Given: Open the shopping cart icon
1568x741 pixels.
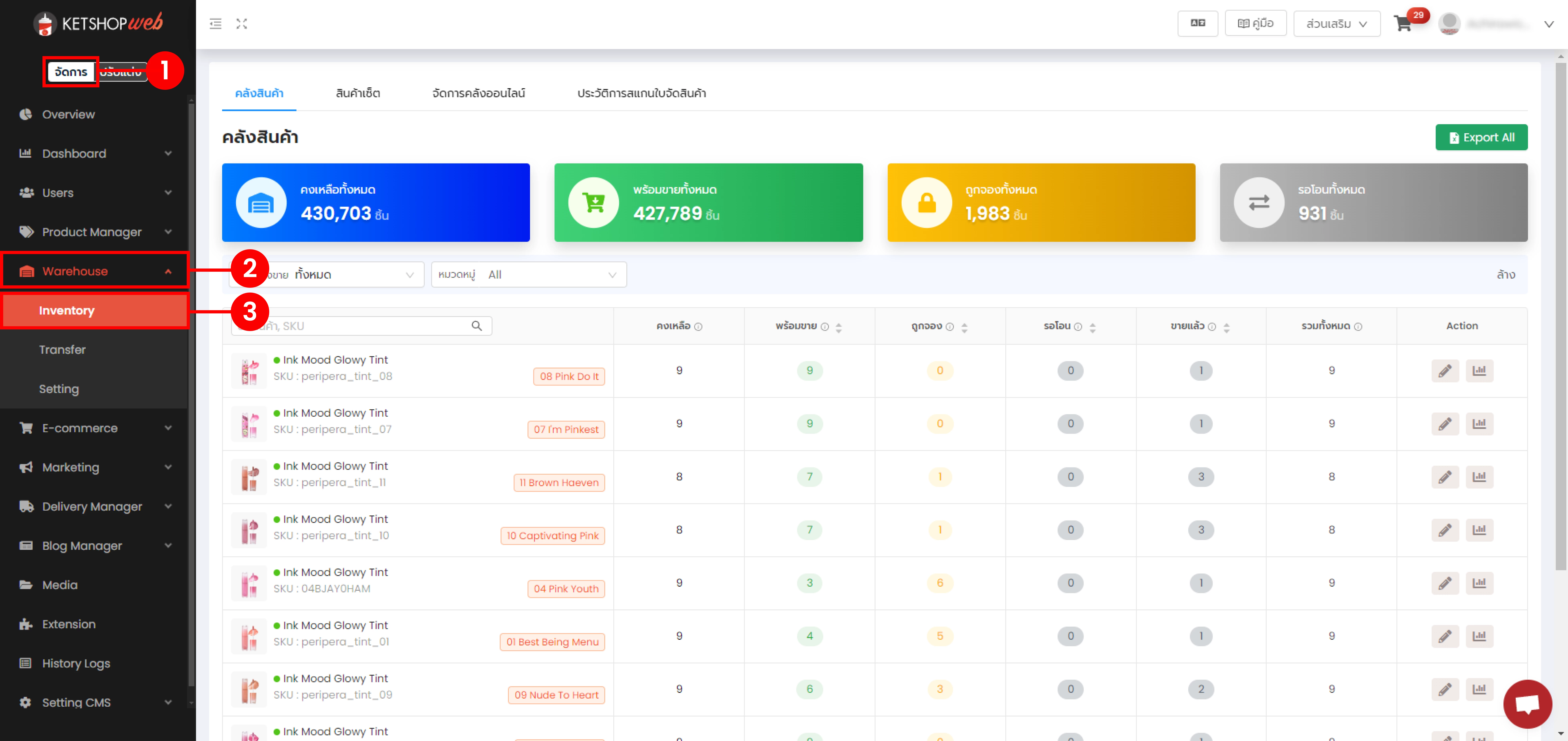Looking at the screenshot, I should 1402,24.
